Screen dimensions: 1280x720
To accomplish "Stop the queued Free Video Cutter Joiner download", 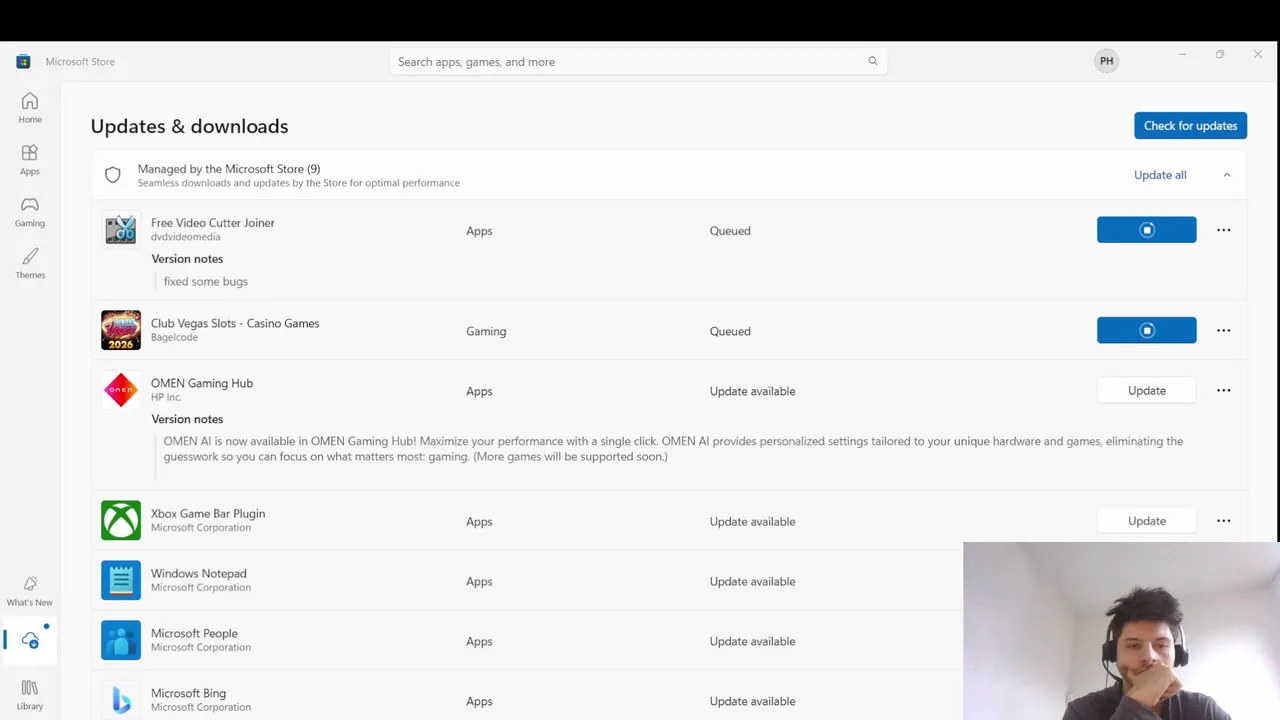I will 1146,230.
